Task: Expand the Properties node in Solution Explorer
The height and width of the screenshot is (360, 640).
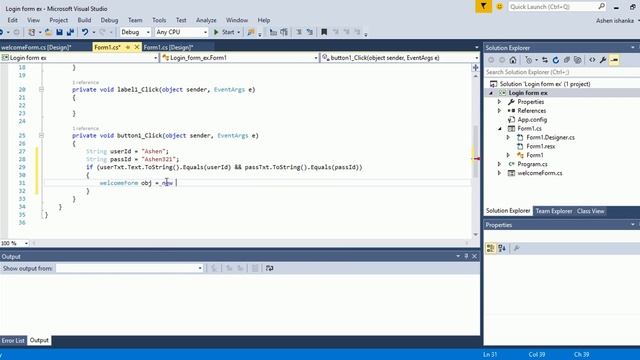Action: [x=499, y=102]
